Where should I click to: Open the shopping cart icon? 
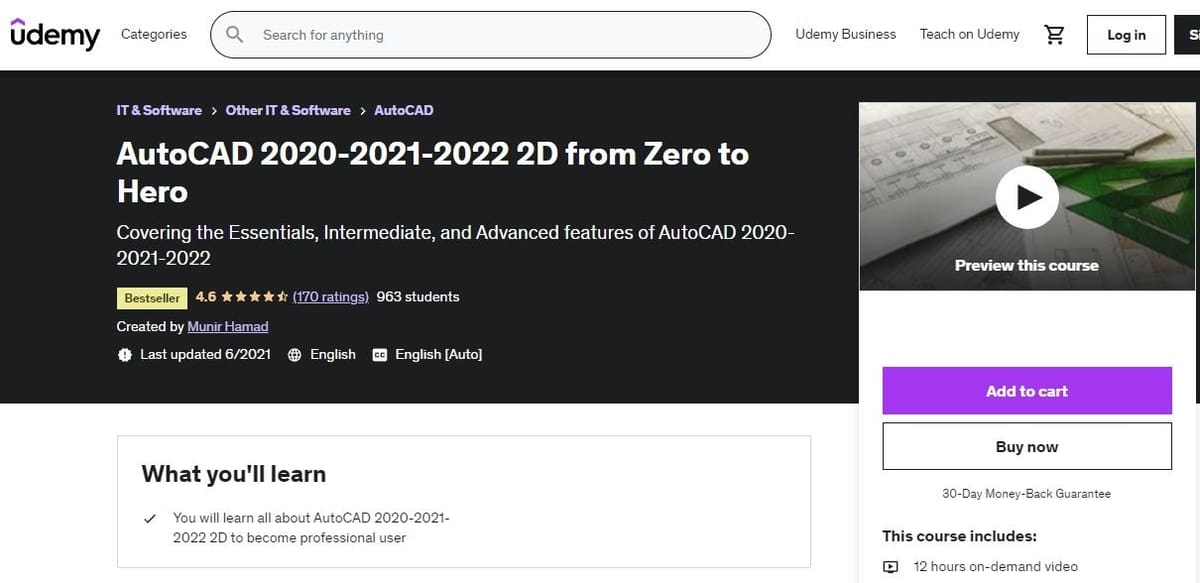tap(1054, 35)
